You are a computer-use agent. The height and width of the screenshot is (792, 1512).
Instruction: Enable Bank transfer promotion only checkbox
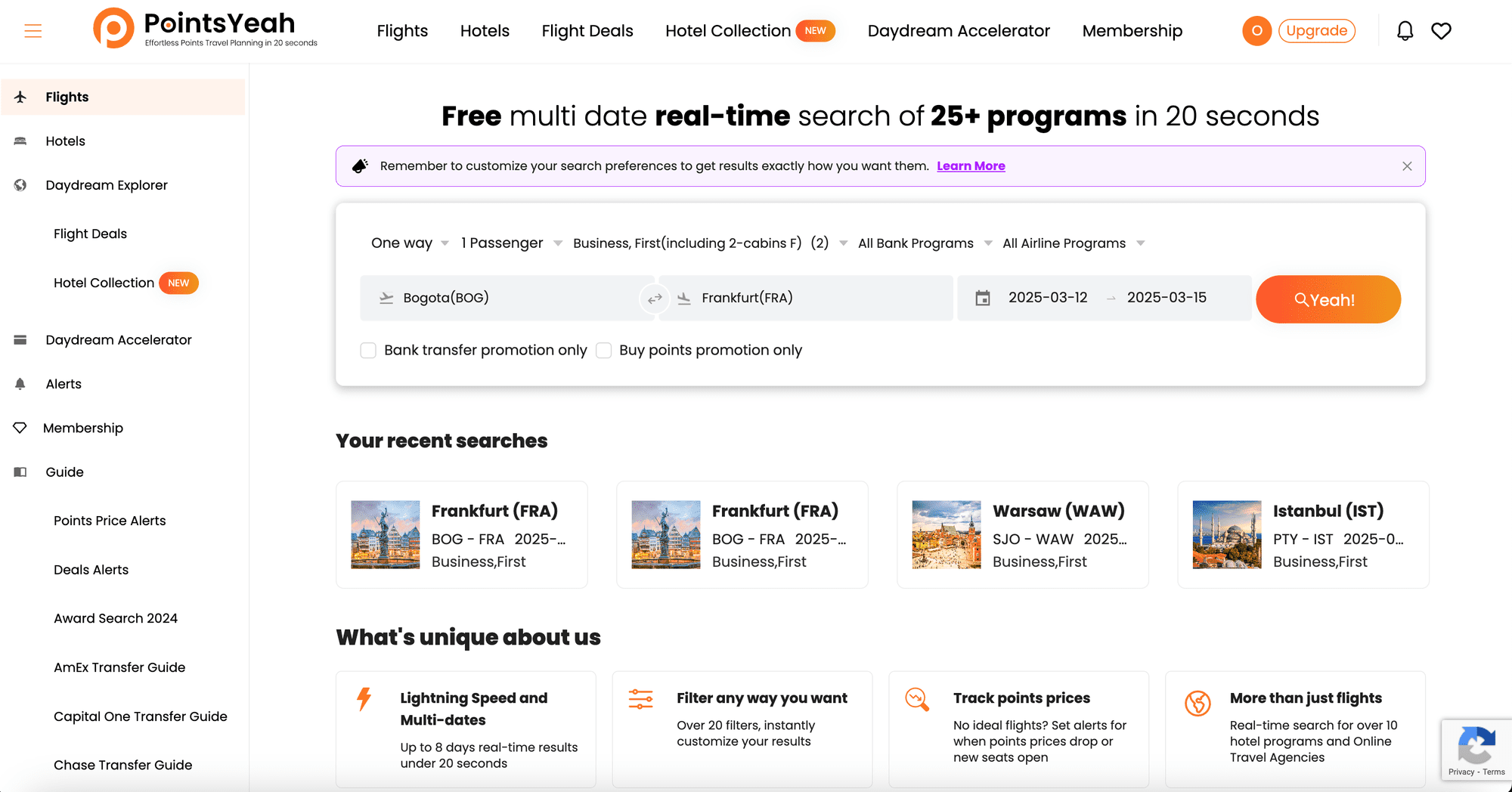(x=368, y=350)
